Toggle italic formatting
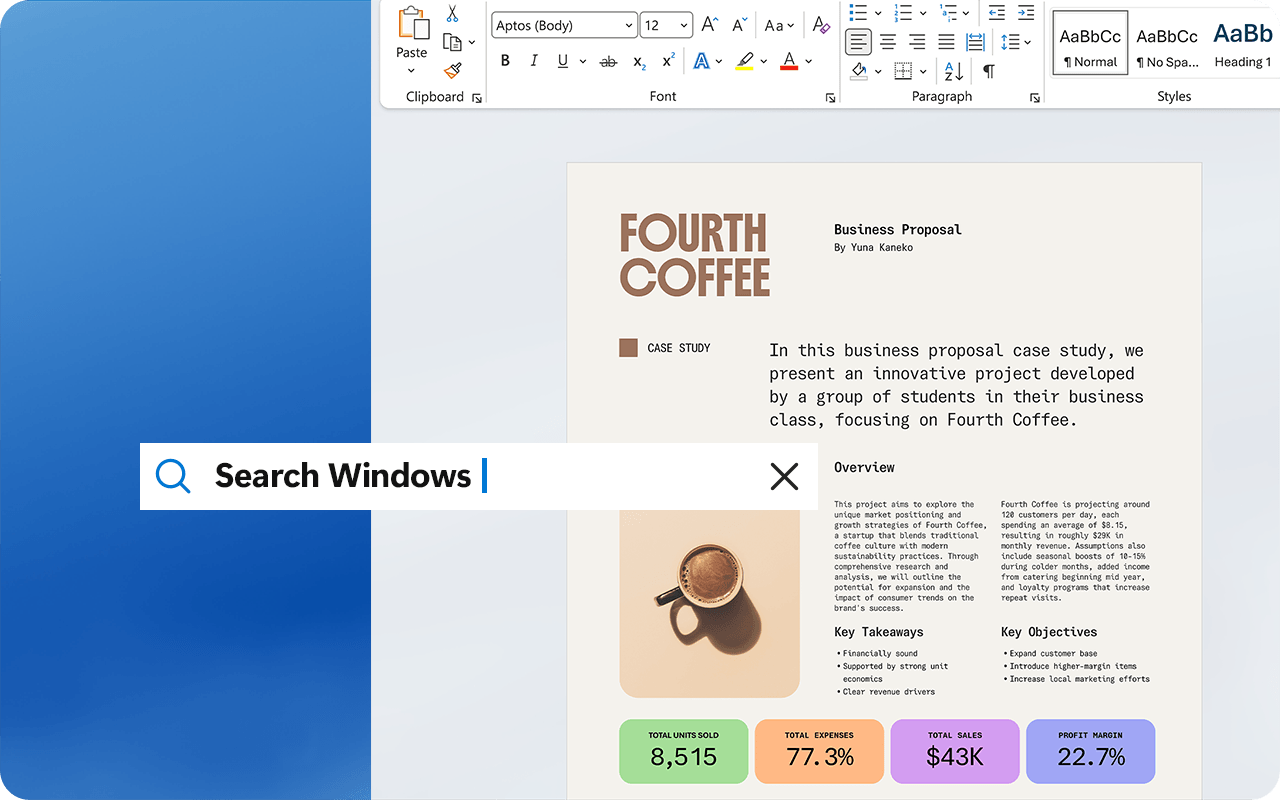The width and height of the screenshot is (1280, 800). click(x=534, y=61)
